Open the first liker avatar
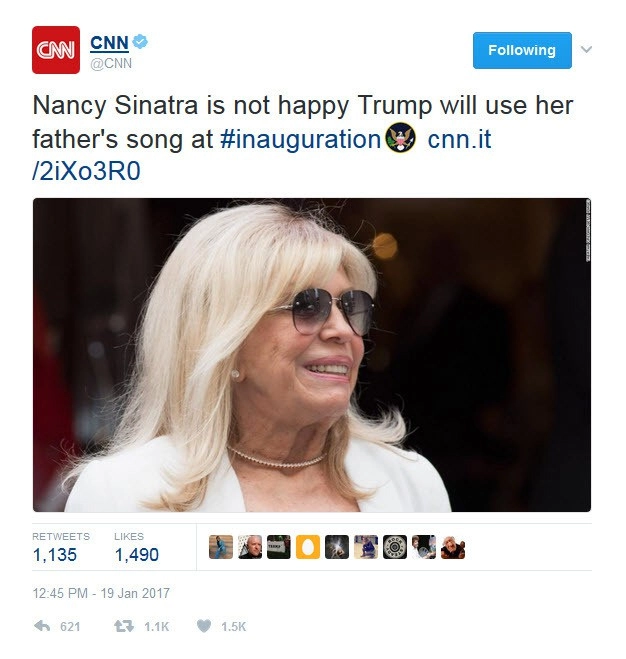 (220, 547)
